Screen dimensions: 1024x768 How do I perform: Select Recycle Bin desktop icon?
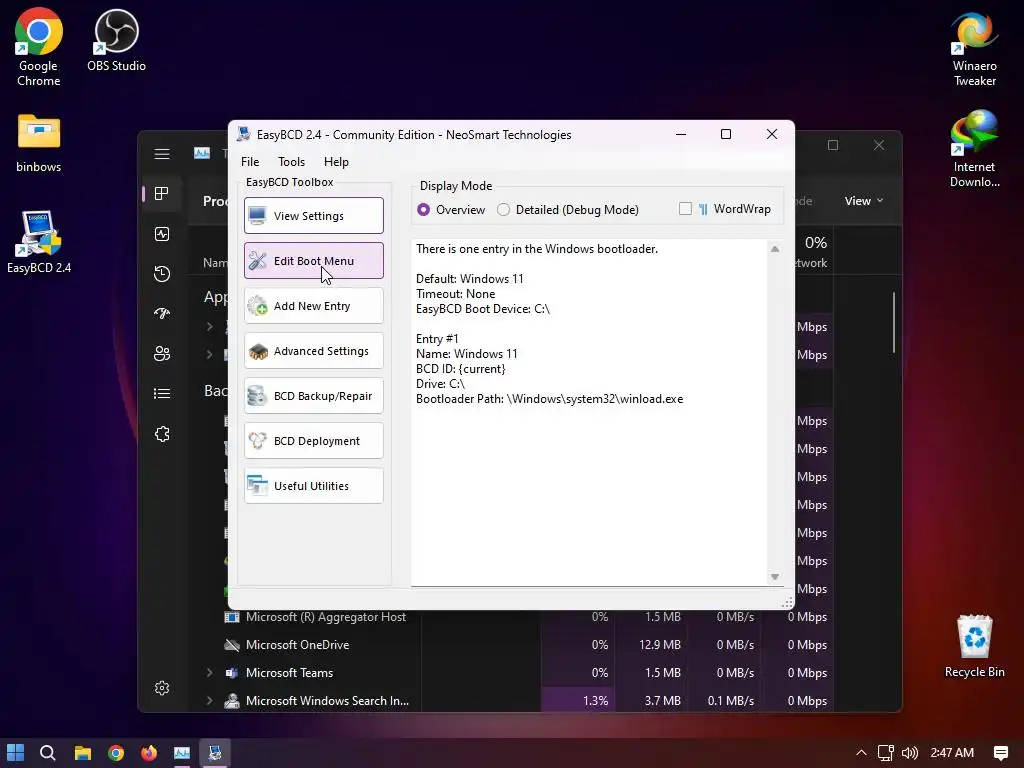pyautogui.click(x=974, y=647)
